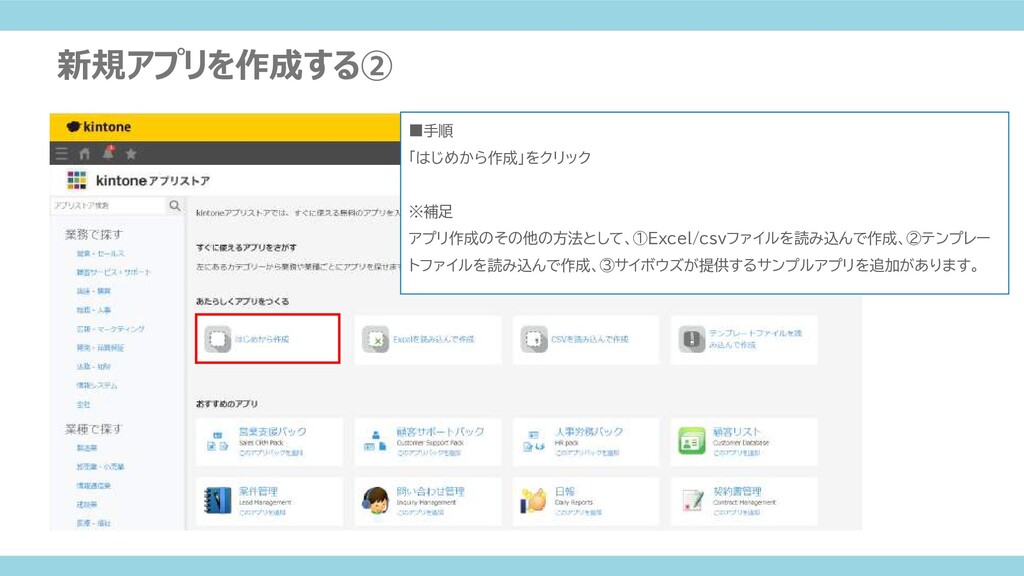Click the add link under Customer Database
The height and width of the screenshot is (576, 1024).
(736, 453)
